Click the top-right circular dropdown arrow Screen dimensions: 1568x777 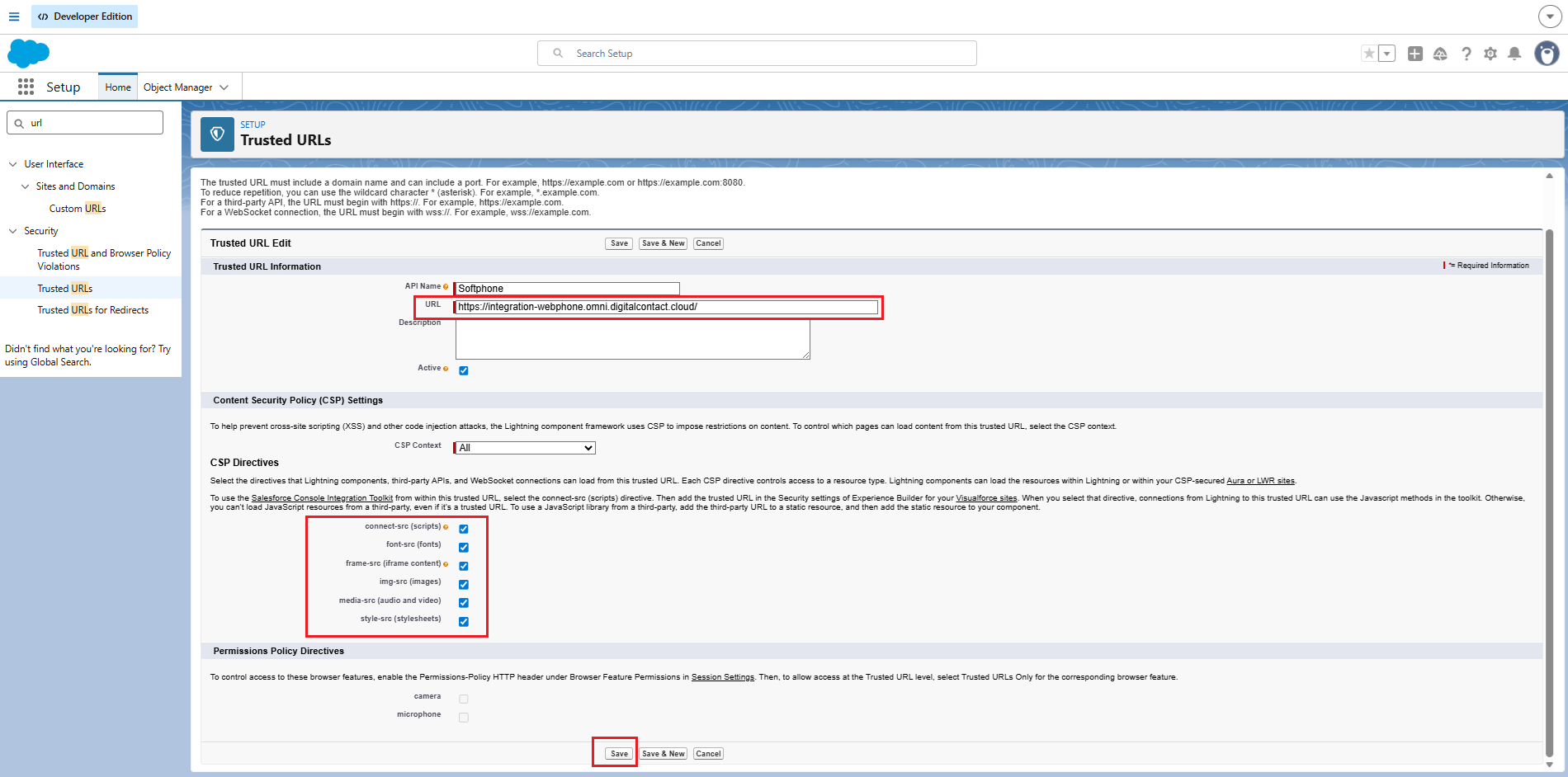(x=1550, y=16)
